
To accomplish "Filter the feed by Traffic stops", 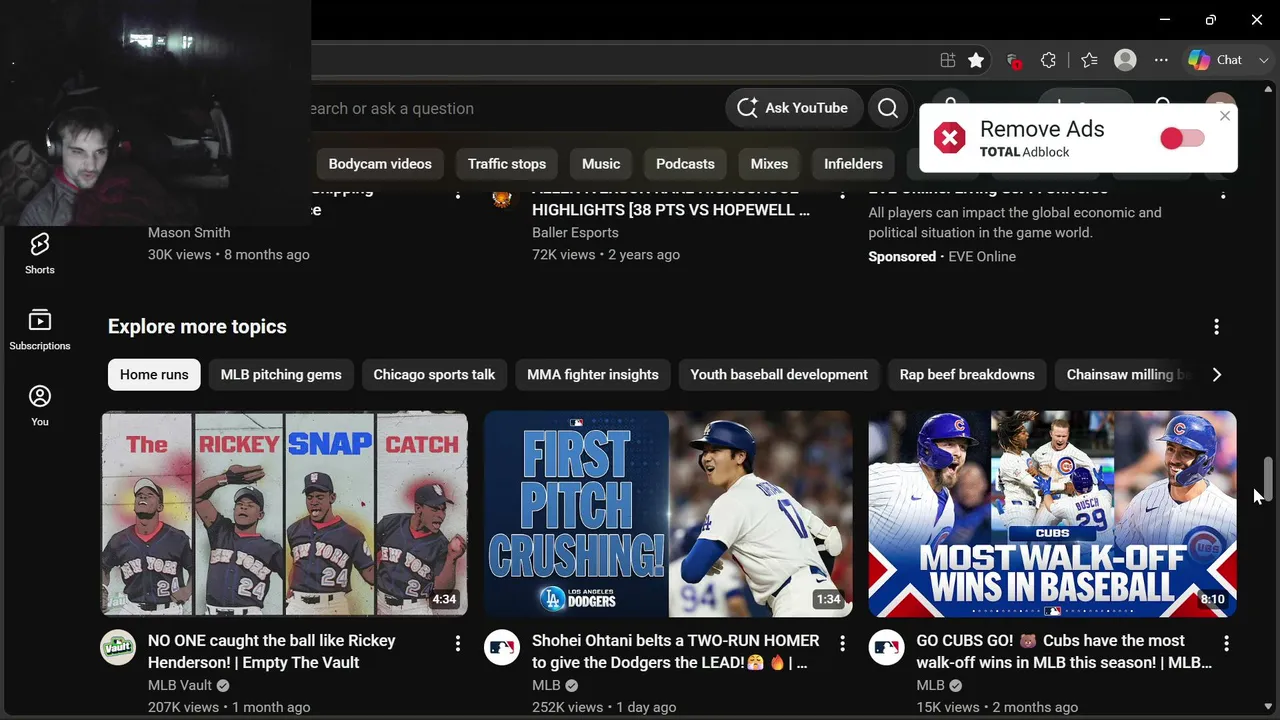I will 507,164.
